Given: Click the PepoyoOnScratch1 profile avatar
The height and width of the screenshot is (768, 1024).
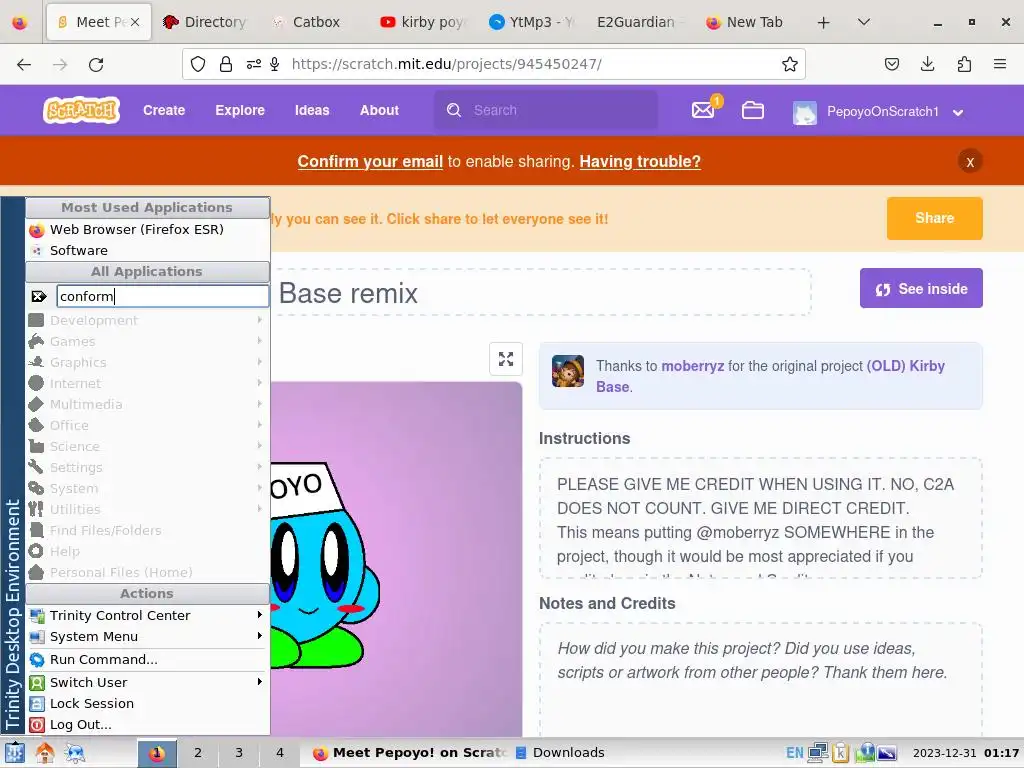Looking at the screenshot, I should [805, 112].
